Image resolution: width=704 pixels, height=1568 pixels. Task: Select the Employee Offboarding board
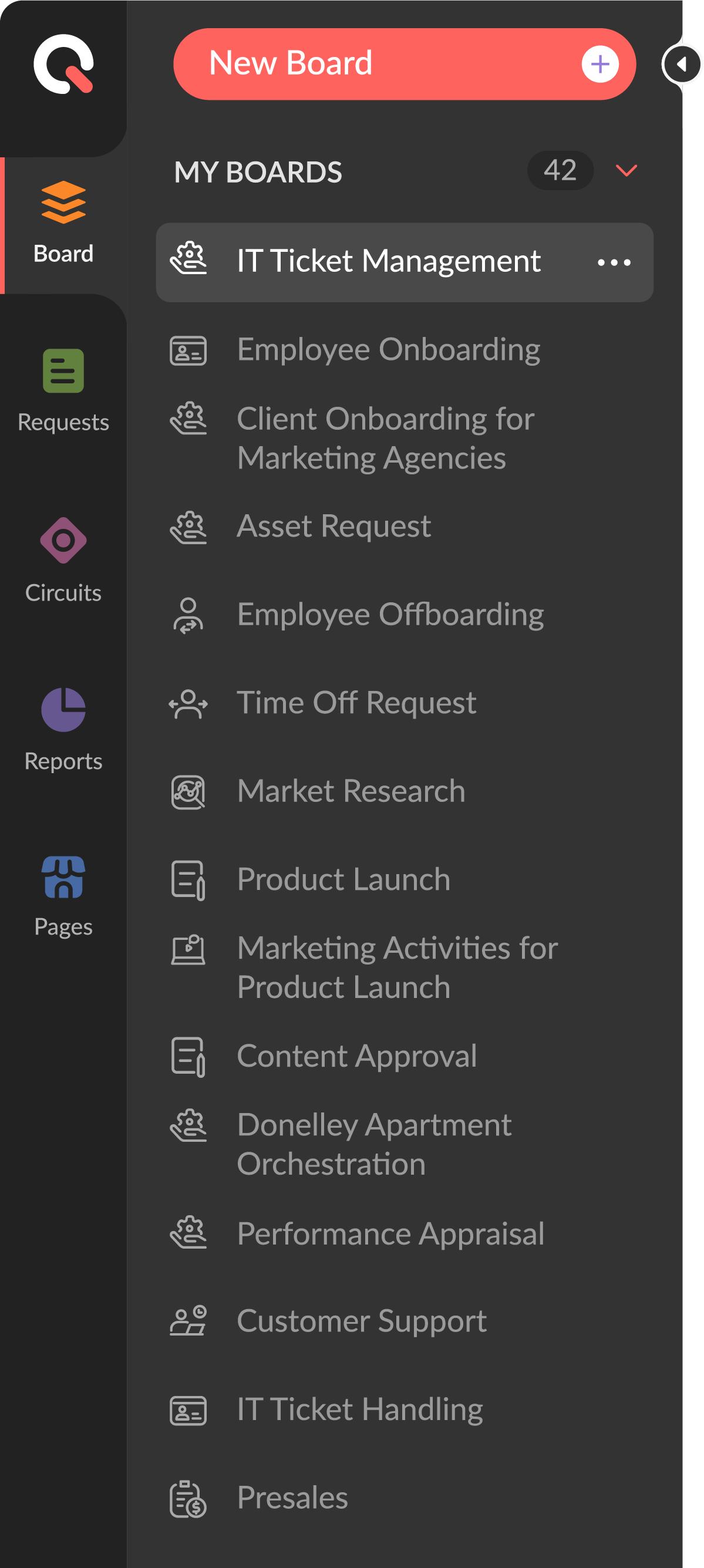point(390,615)
